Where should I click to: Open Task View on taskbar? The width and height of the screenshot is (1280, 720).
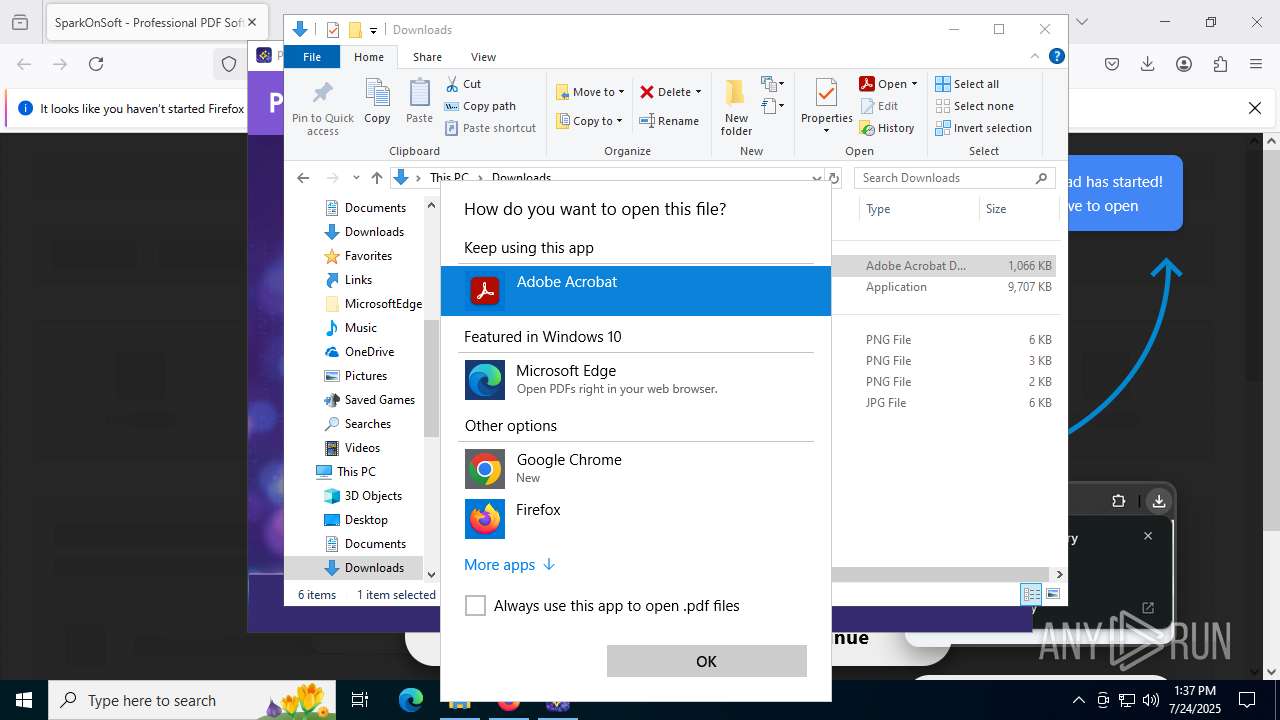coord(360,700)
